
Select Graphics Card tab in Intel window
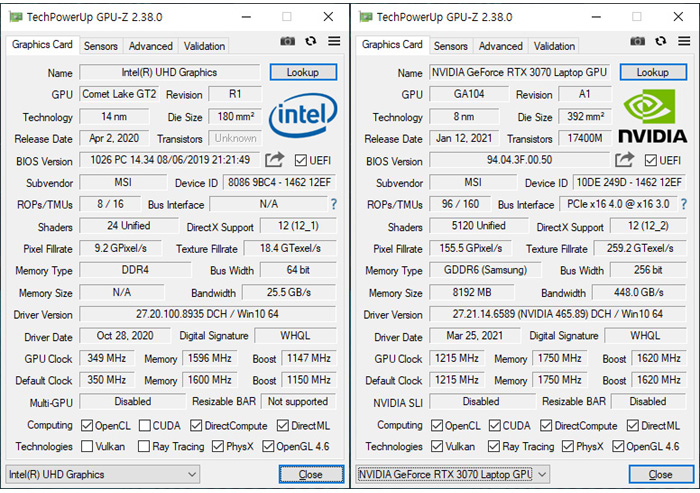[42, 45]
